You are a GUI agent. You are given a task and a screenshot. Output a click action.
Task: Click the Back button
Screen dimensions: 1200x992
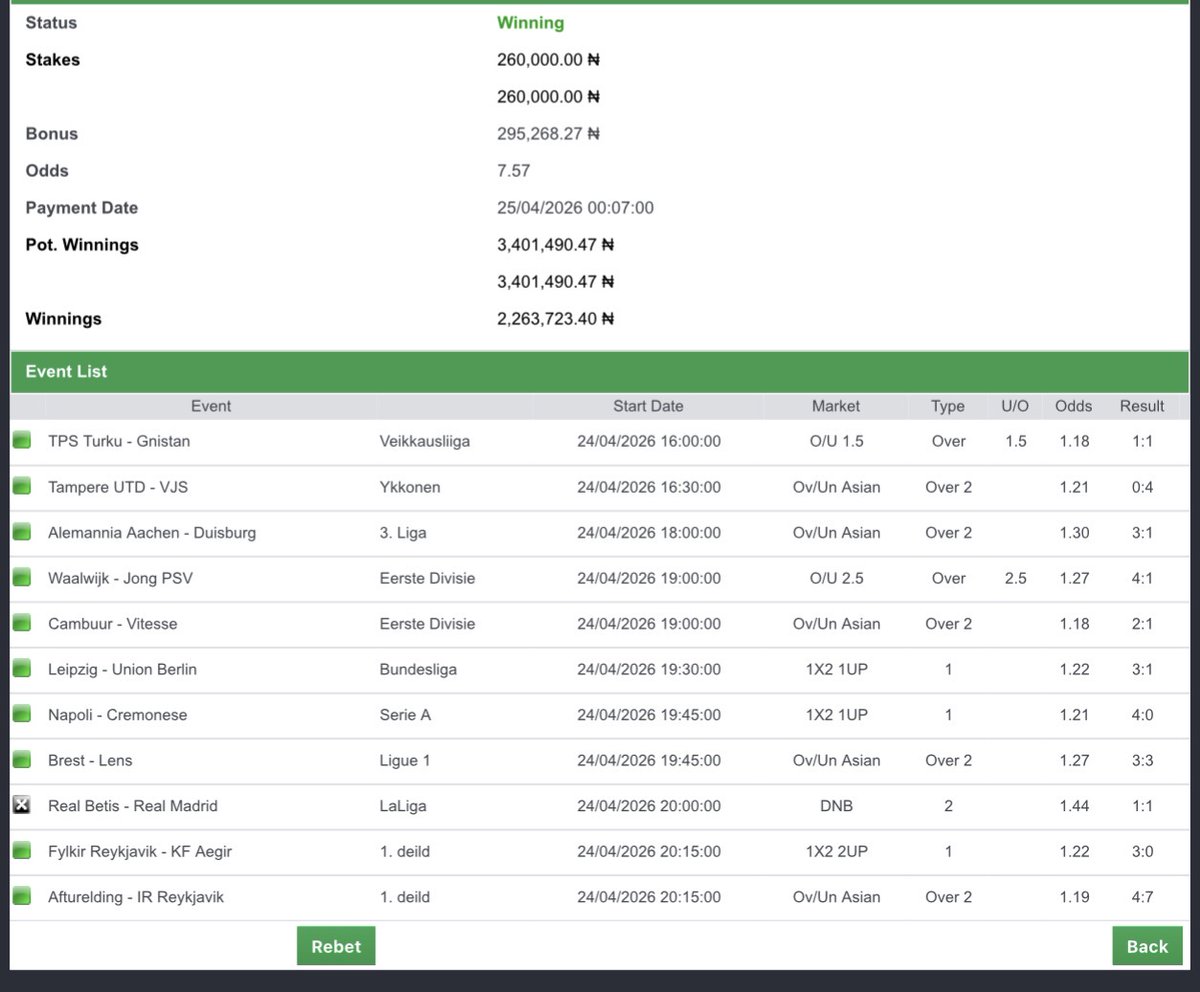(x=1146, y=945)
